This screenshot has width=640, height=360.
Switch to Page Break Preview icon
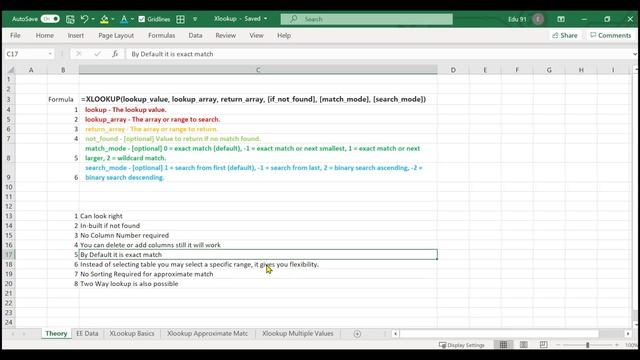coord(543,345)
